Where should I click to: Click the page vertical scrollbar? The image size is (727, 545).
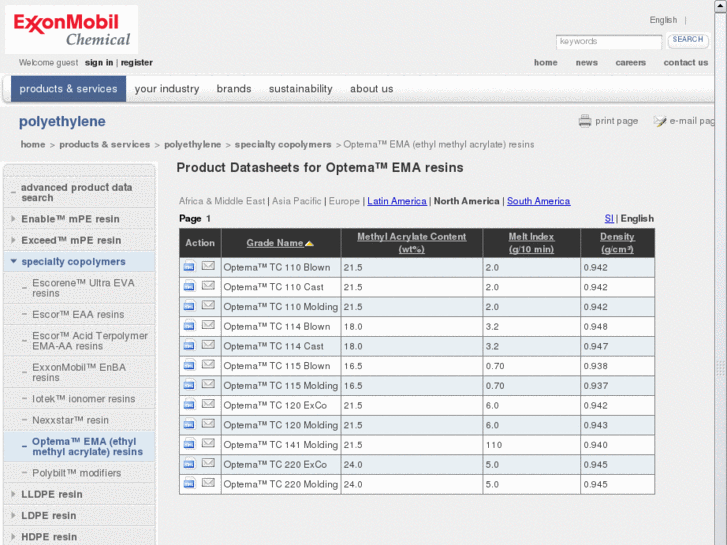[x=721, y=273]
